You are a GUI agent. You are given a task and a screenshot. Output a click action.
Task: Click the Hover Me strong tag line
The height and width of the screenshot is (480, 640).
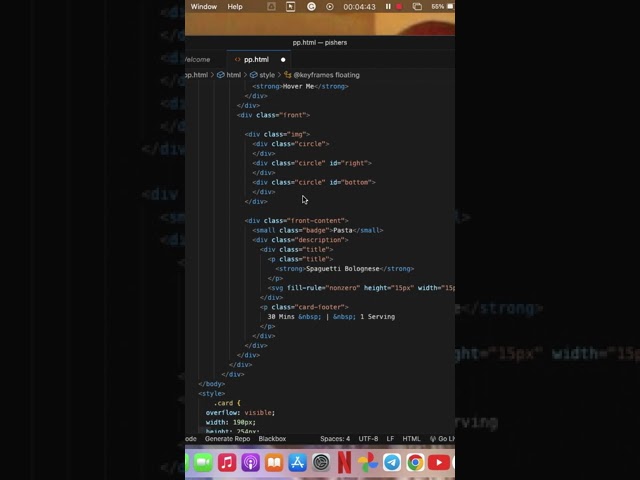[300, 87]
